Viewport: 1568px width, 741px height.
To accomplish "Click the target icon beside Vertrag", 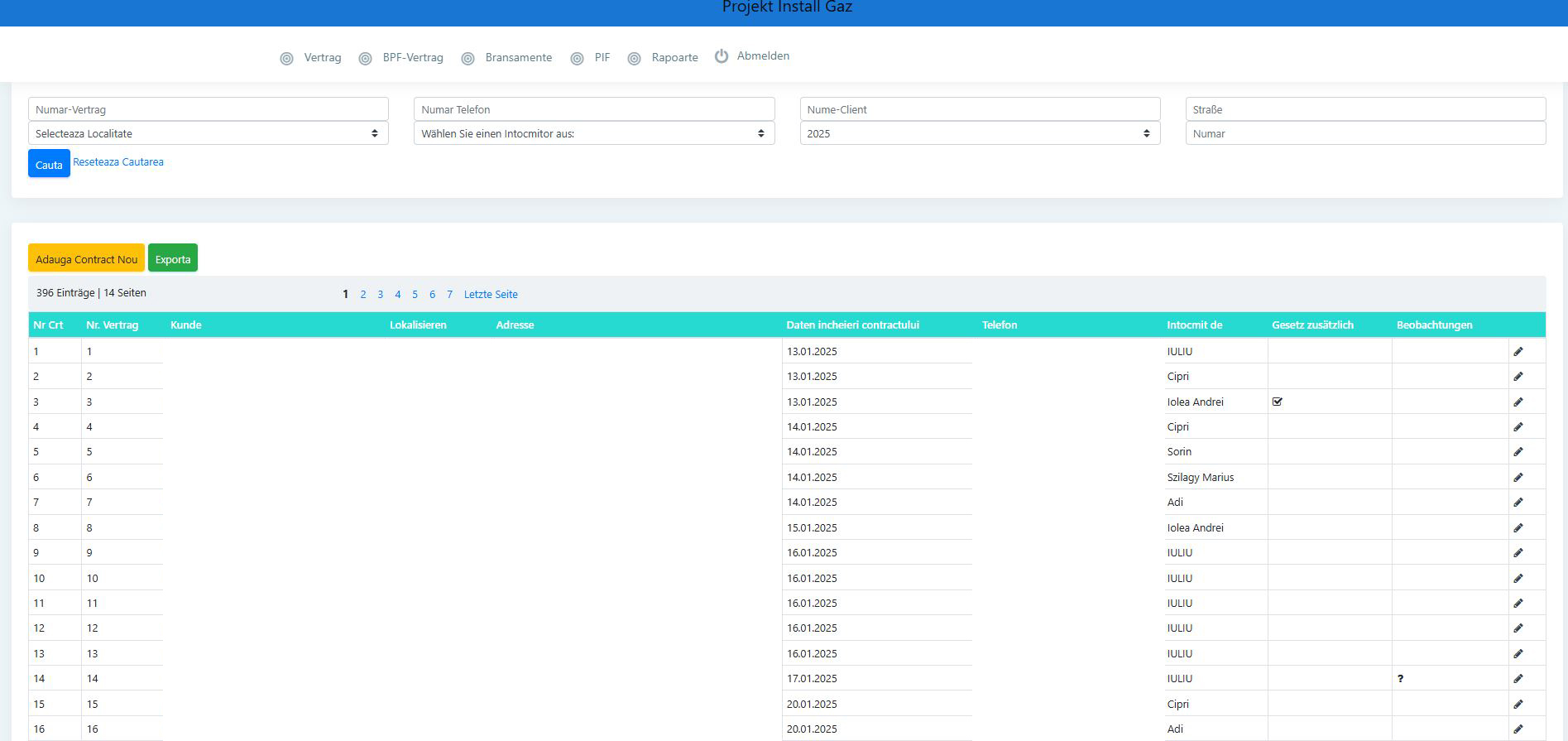I will click(x=286, y=58).
